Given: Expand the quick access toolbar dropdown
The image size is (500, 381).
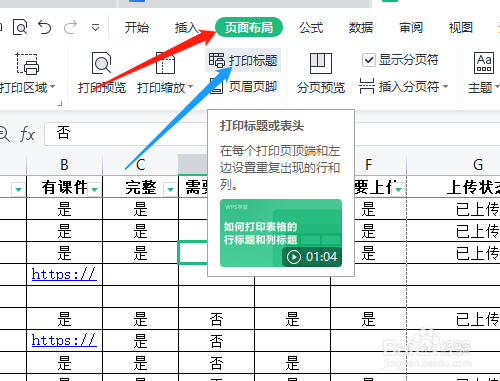Looking at the screenshot, I should (x=95, y=28).
